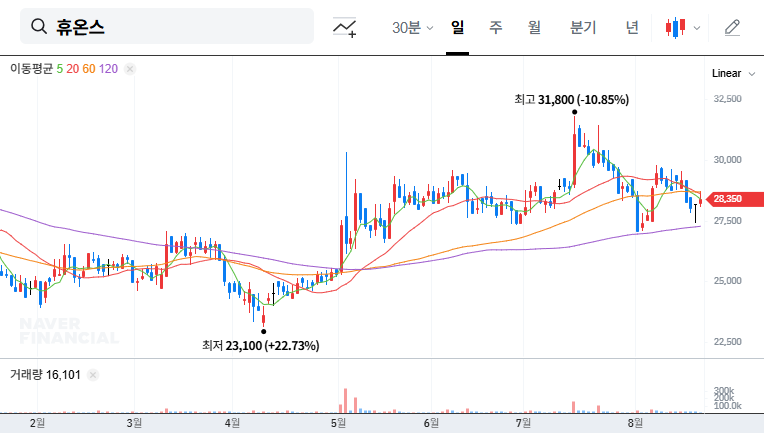Image resolution: width=764 pixels, height=433 pixels.
Task: Select the pencil drawing tool
Action: pyautogui.click(x=732, y=27)
